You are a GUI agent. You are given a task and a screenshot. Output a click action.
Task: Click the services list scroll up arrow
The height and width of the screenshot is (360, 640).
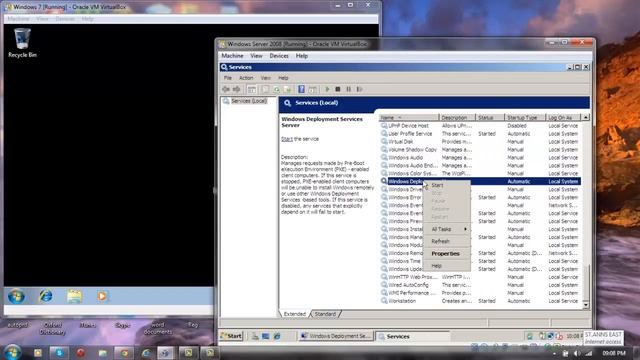click(x=586, y=118)
